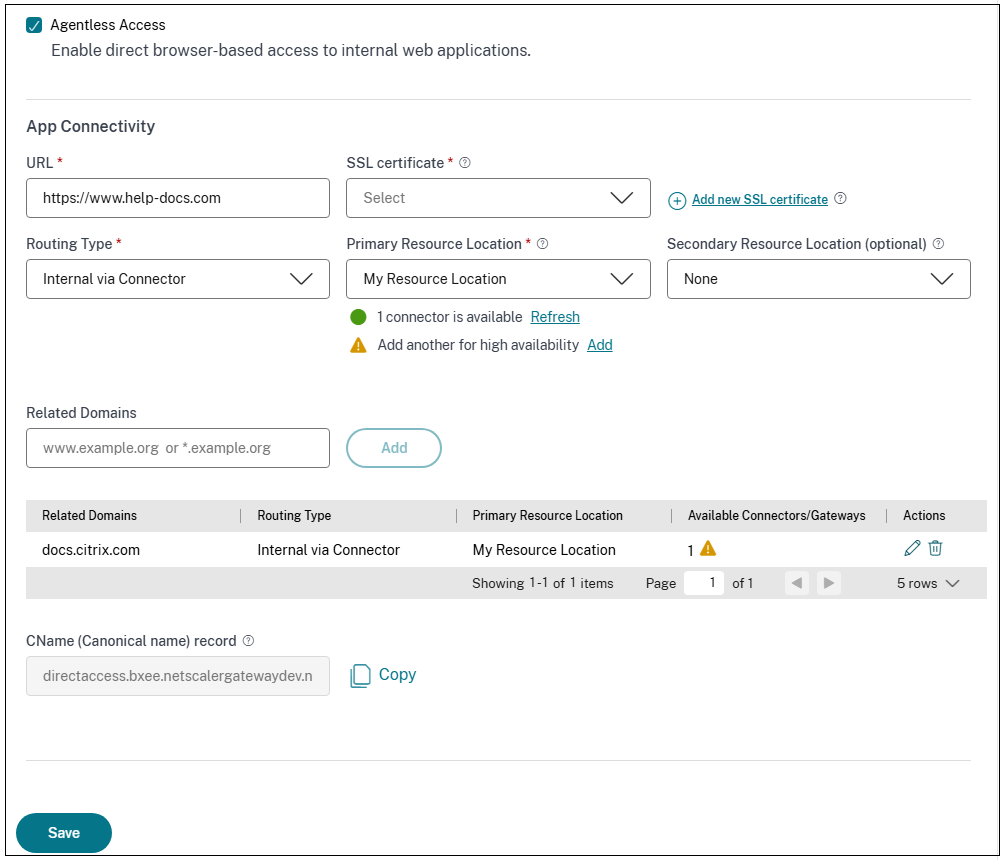Click the Primary Resource Location help icon
Viewport: 1003px width, 860px height.
[542, 243]
